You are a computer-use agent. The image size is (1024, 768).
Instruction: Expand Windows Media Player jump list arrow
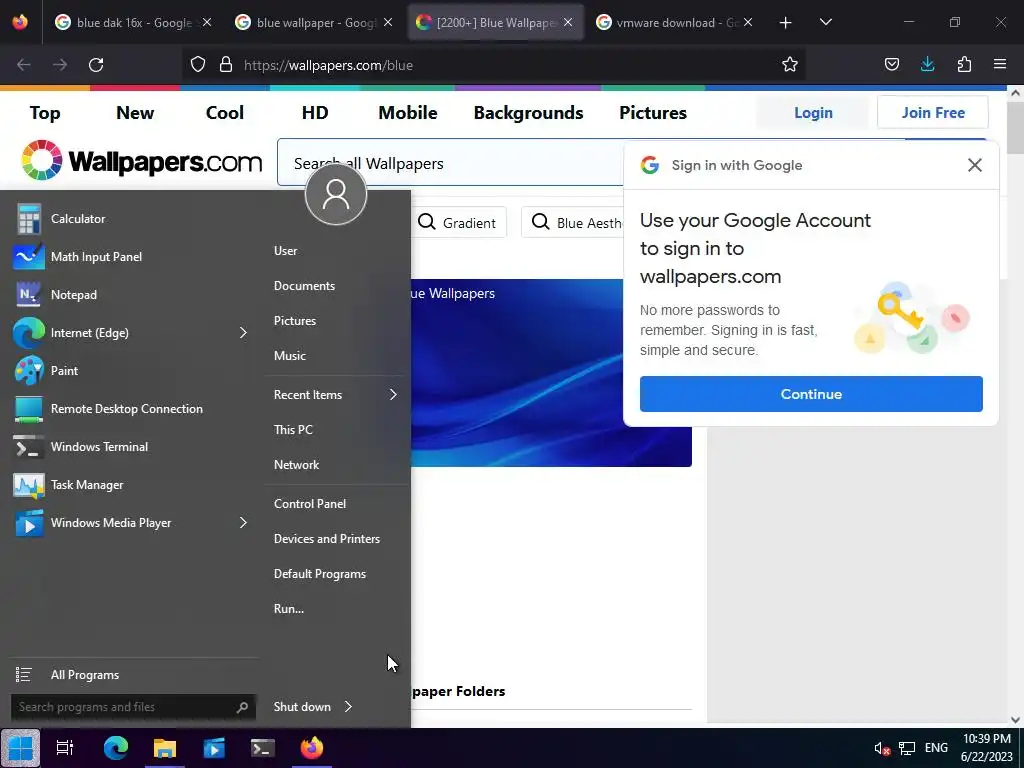coord(243,522)
